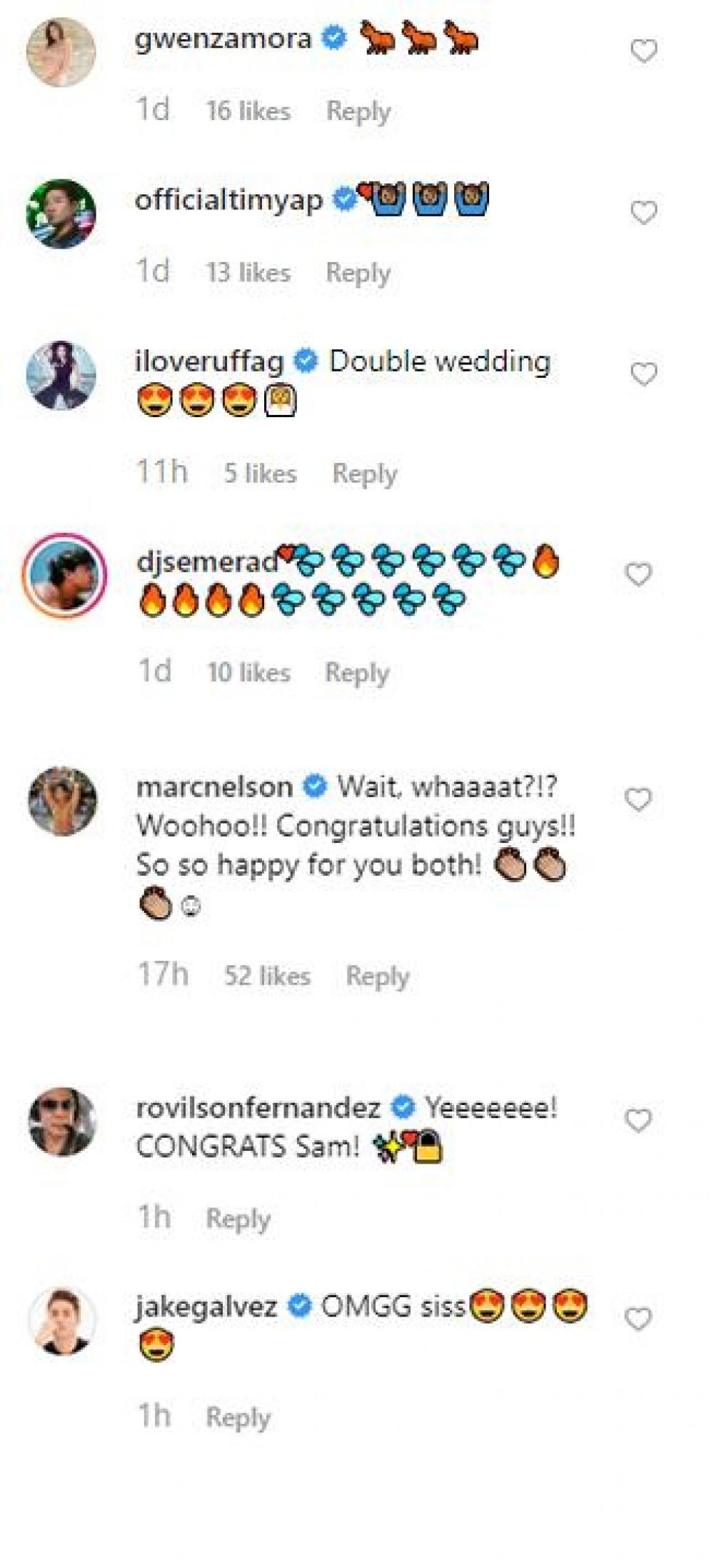Show the 16 likes on gwenzamora's comment
This screenshot has width=714, height=1568.
248,111
